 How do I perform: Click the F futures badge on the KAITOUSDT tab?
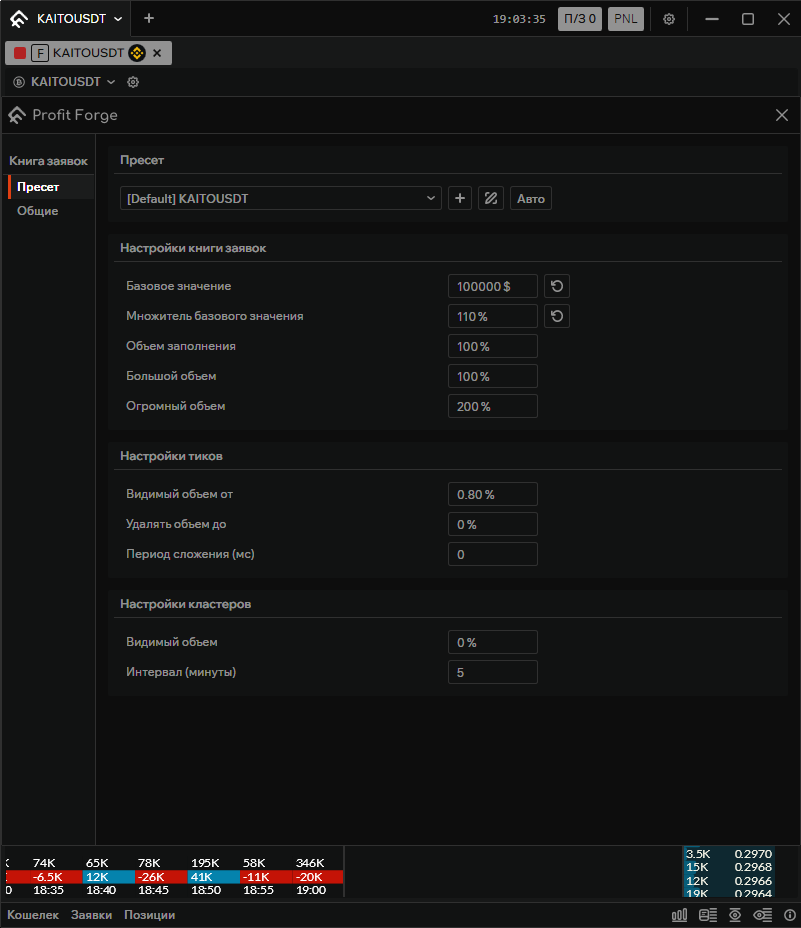point(40,53)
